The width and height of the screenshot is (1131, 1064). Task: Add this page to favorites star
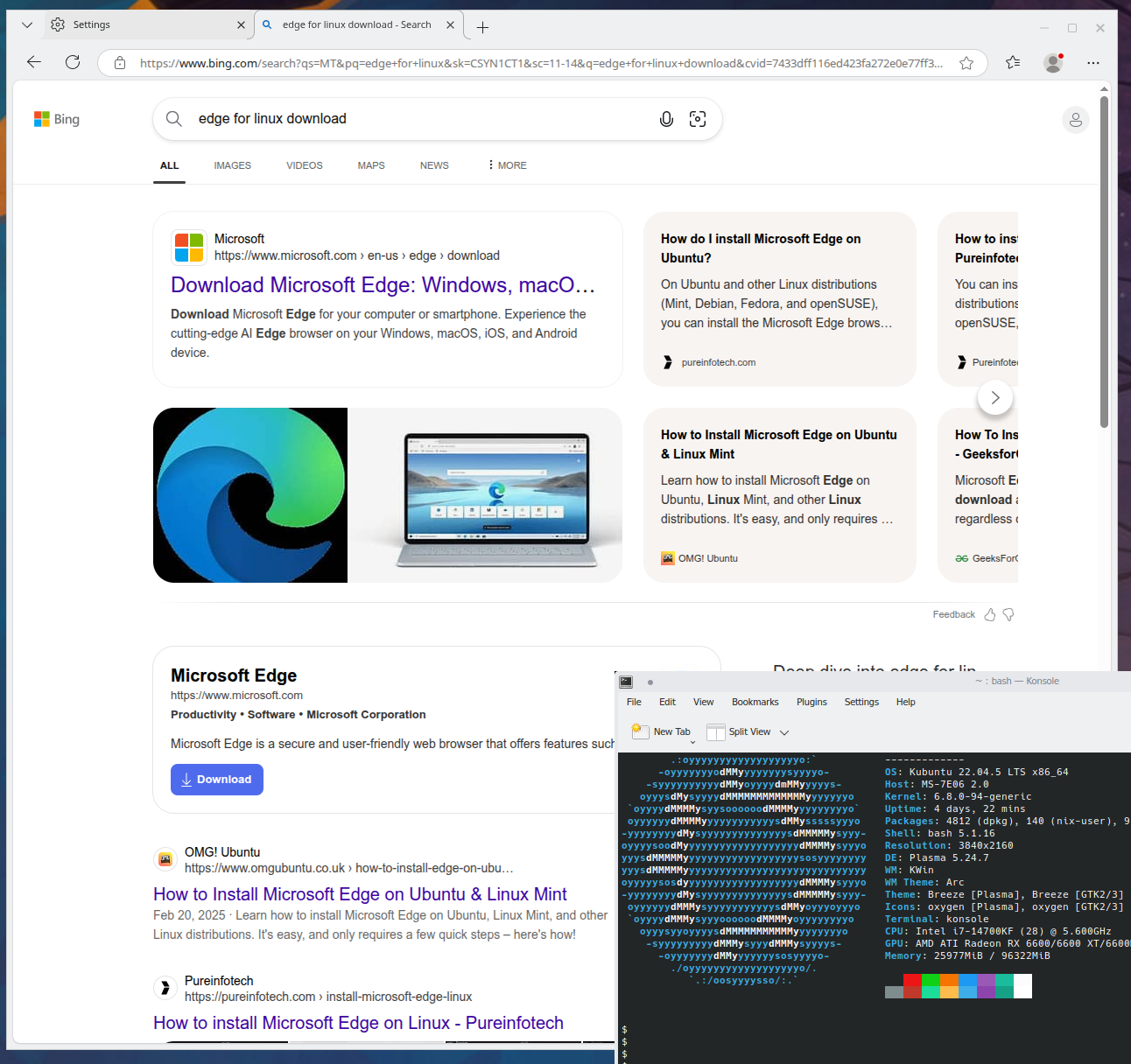966,63
